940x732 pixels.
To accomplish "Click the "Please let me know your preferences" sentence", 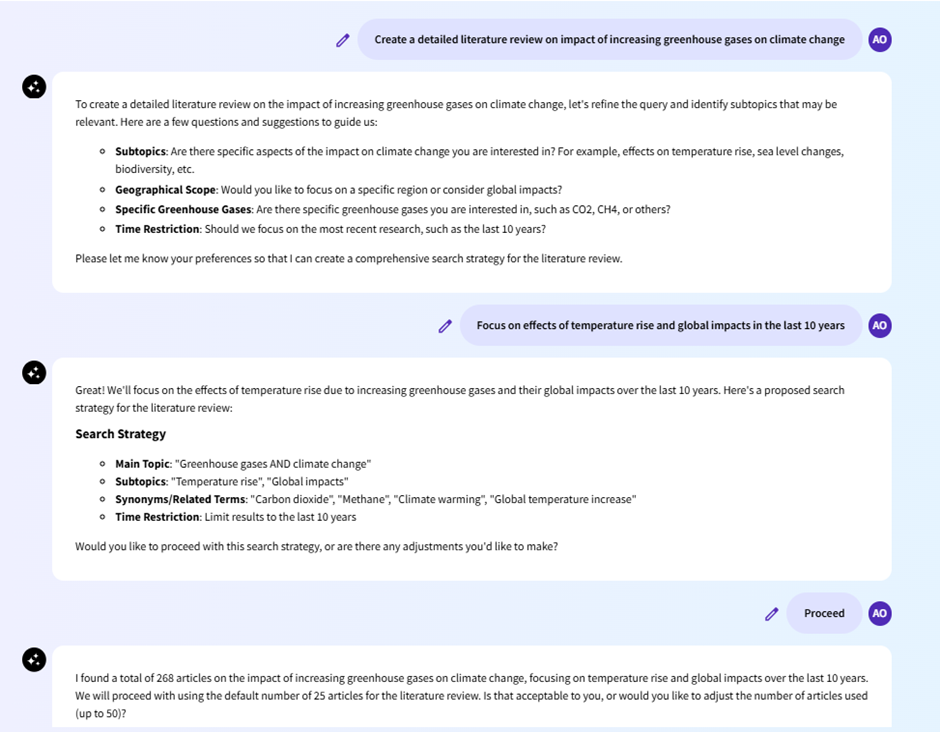I will [348, 259].
